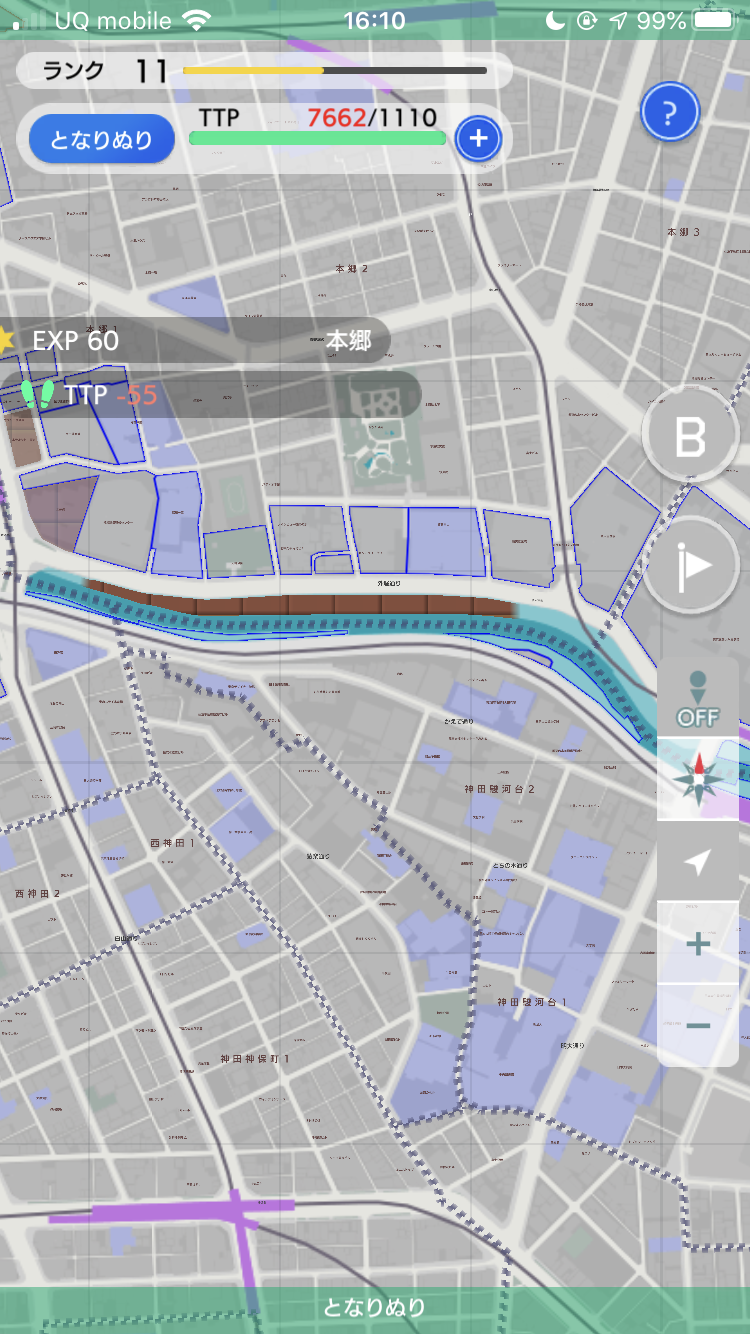Add TTP with blue plus button

[x=479, y=138]
